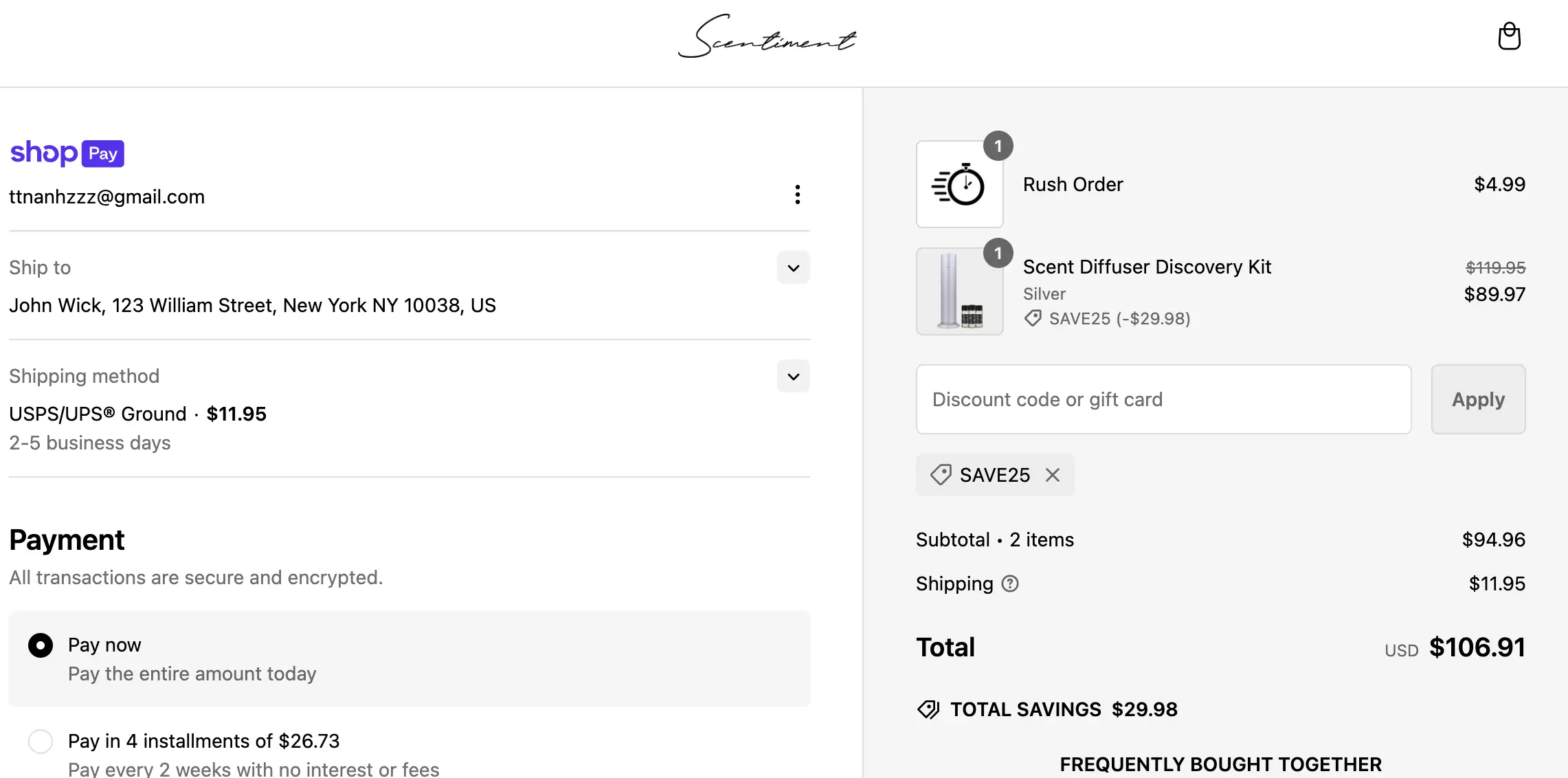Open the three-dot account options menu
The width and height of the screenshot is (1568, 778).
point(797,194)
